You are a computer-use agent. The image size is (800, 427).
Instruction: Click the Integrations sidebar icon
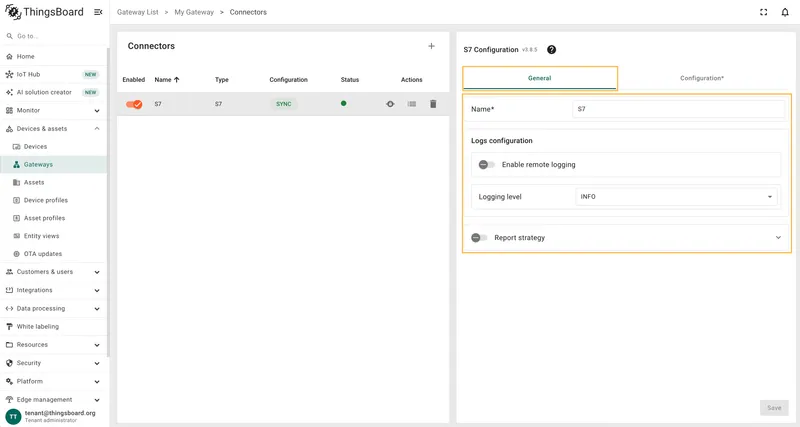point(9,290)
